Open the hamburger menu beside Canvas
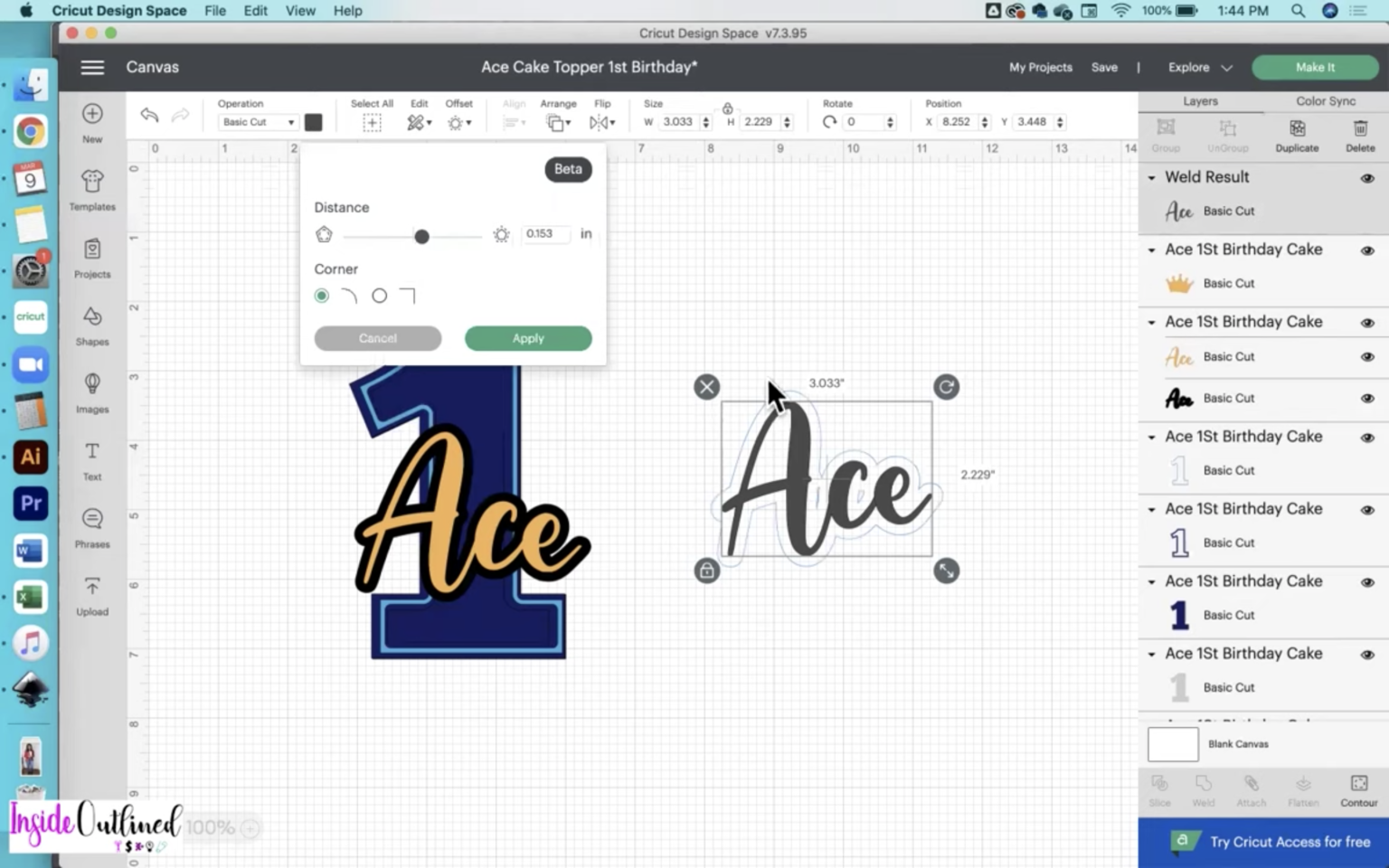The width and height of the screenshot is (1389, 868). [92, 68]
